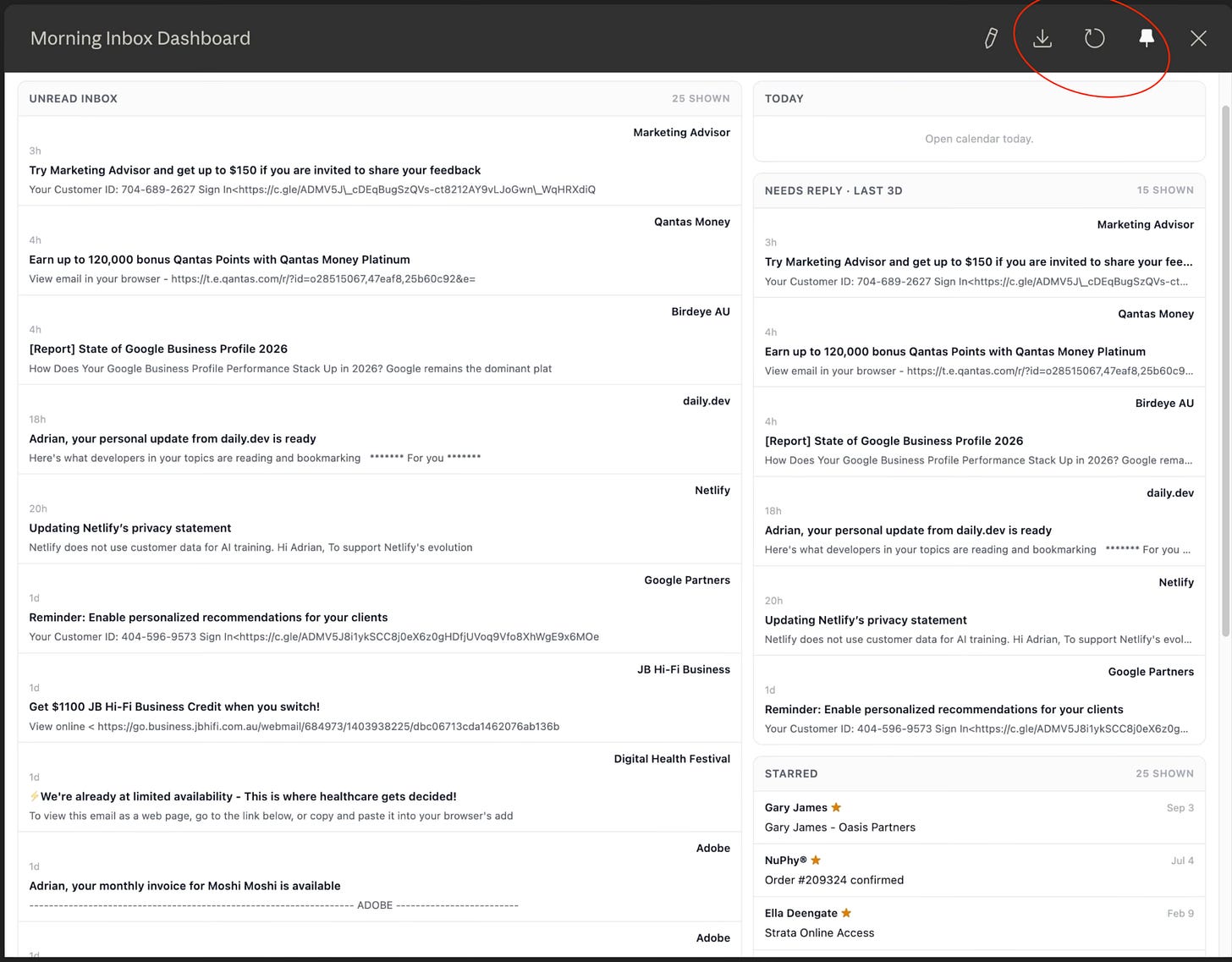Click the JB Hi-Fi 'View online' preview line
Viewport: 1232px width, 962px height.
(x=294, y=727)
